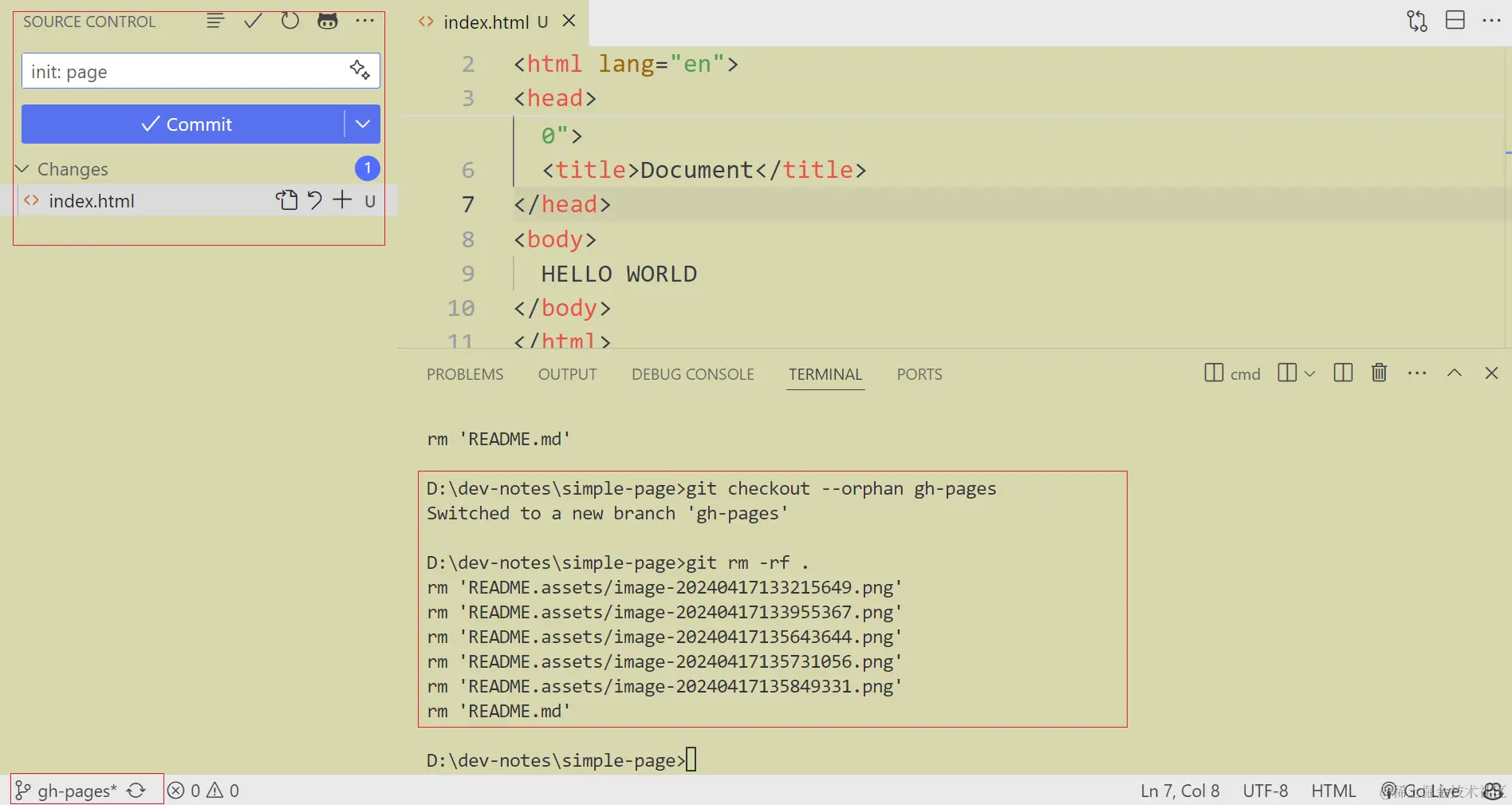Screen dimensions: 1512x805
Task: Click Ln 7, Col 8 in status bar
Action: (x=1179, y=791)
